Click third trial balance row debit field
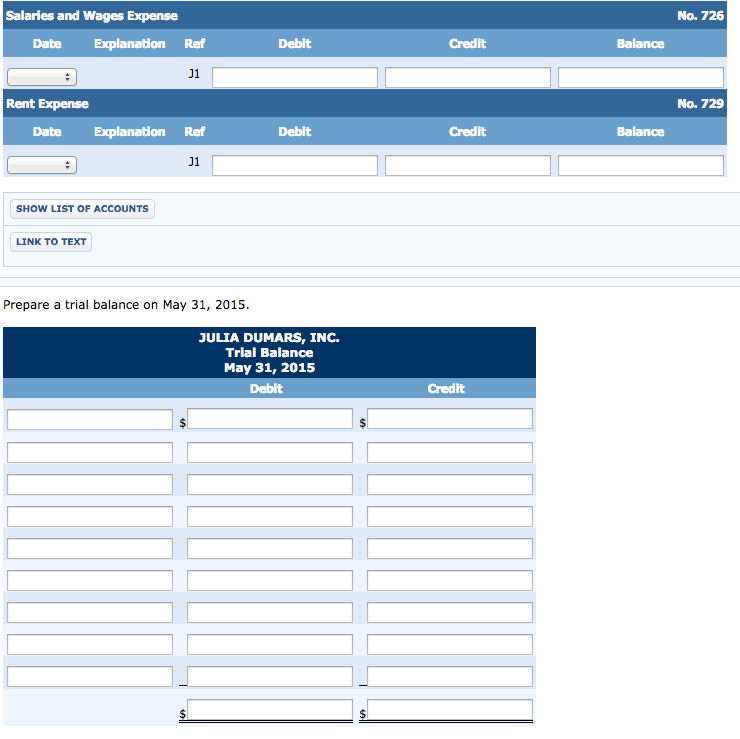740x739 pixels. point(270,485)
